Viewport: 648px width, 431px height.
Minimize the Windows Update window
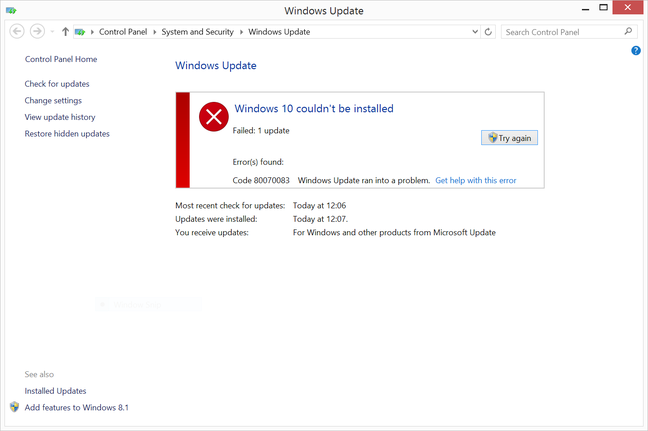(585, 8)
